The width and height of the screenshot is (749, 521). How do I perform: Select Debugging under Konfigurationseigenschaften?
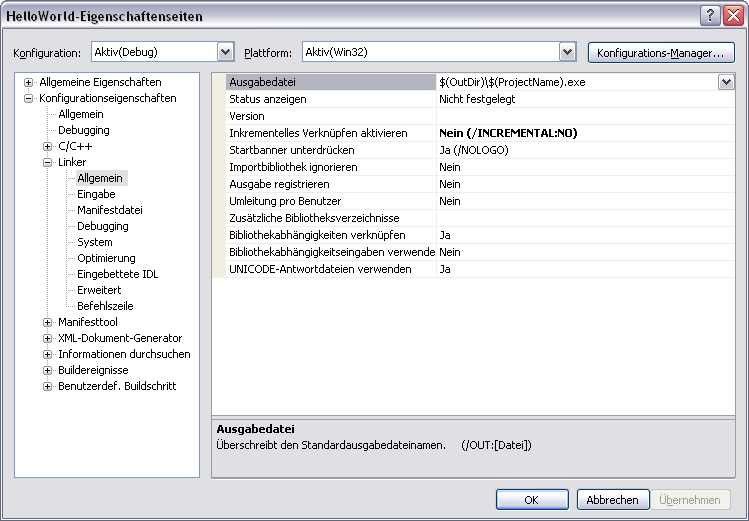tap(83, 130)
